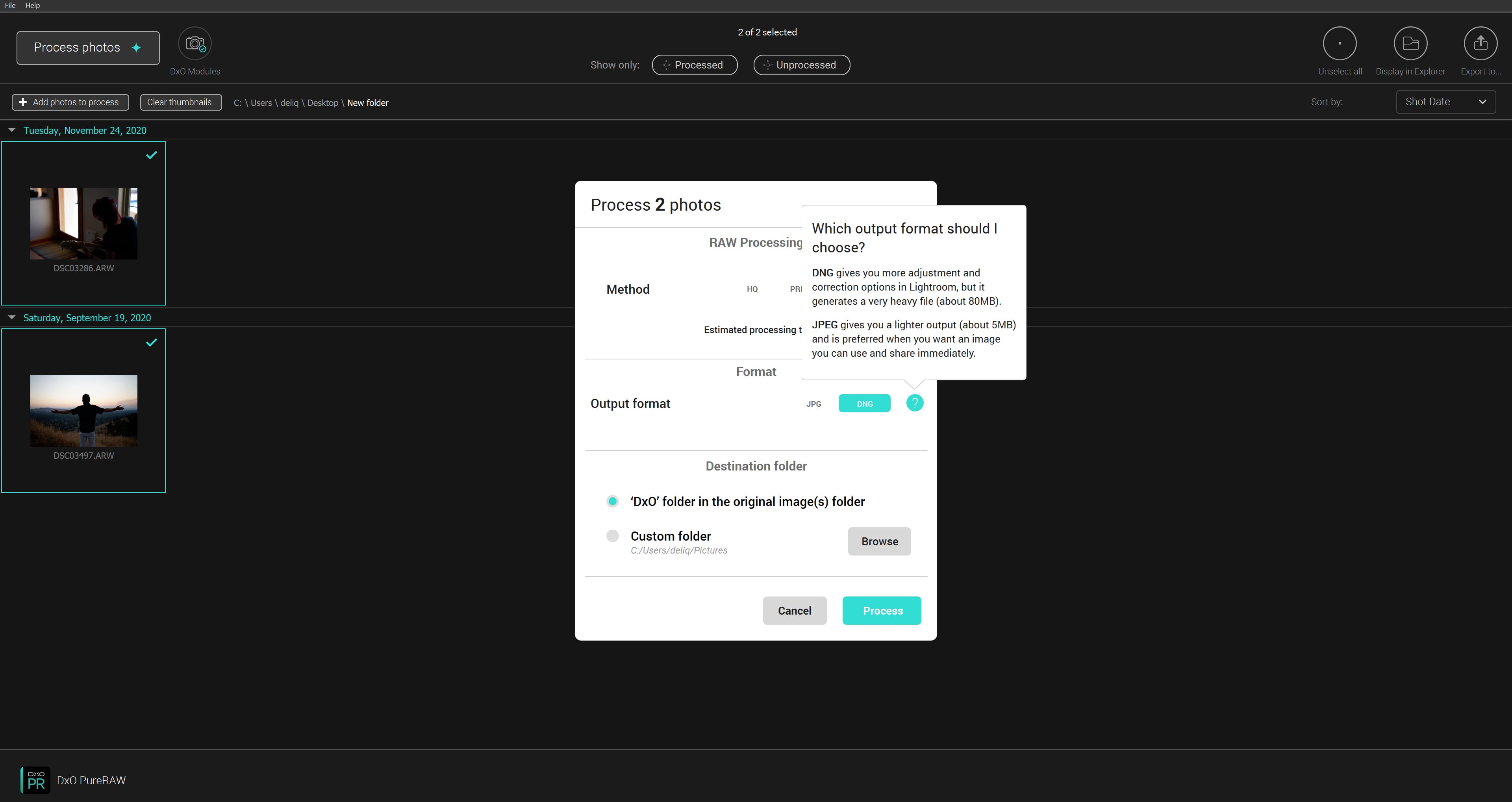This screenshot has height=802, width=1512.
Task: Select the DNG output format toggle
Action: click(x=864, y=403)
